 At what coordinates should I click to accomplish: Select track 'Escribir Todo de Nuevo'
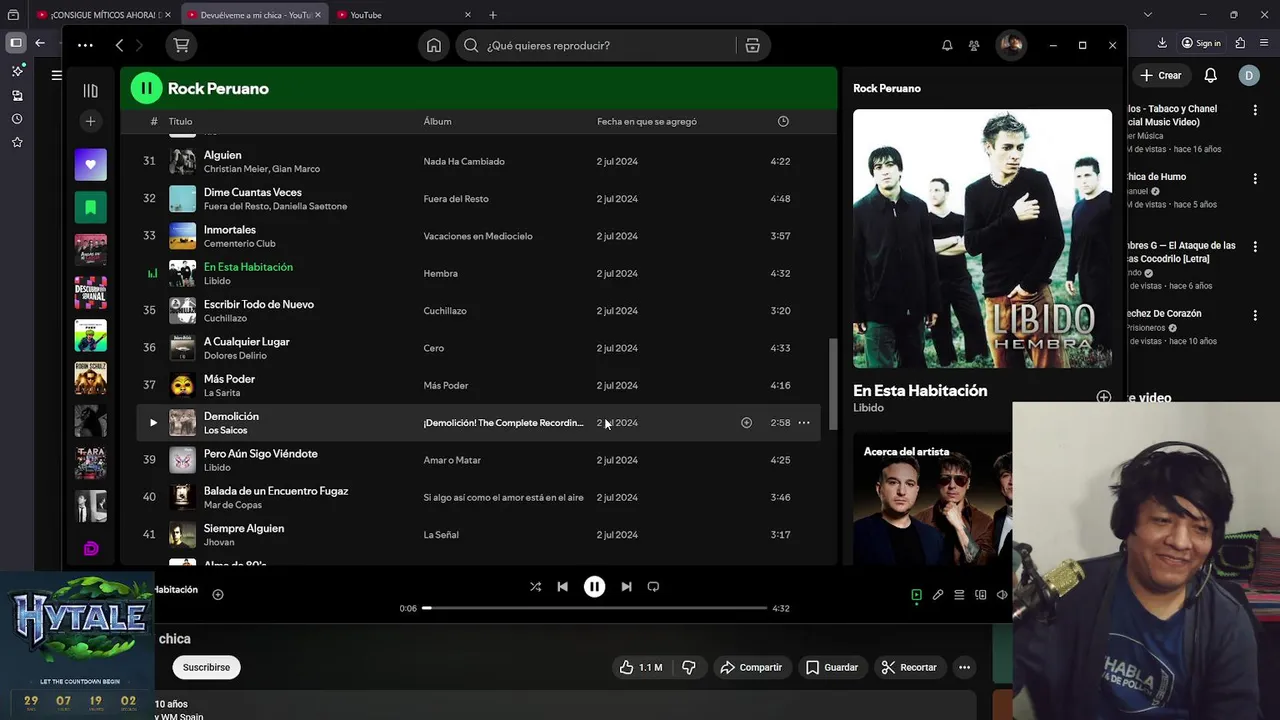click(x=259, y=304)
